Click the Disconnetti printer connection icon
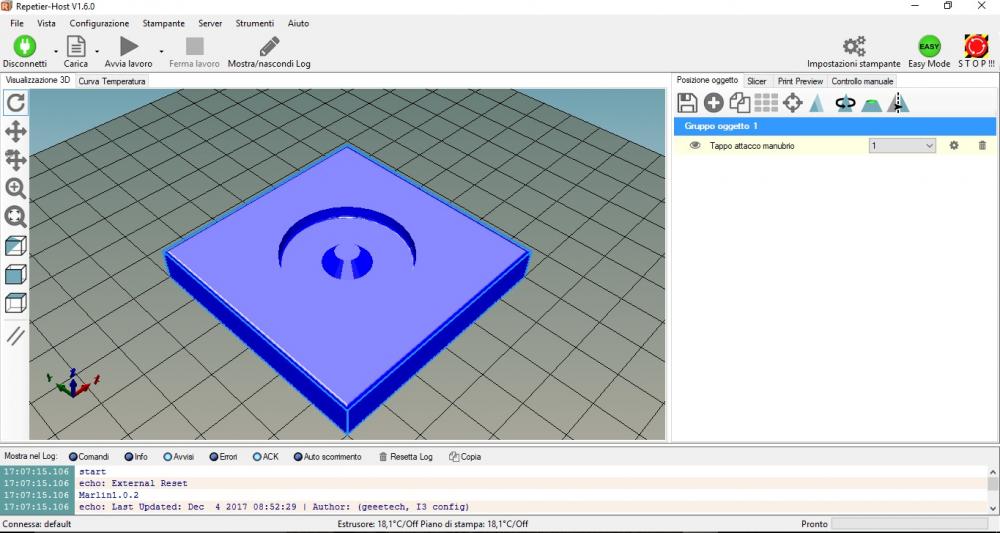The image size is (1000, 533). point(24,47)
